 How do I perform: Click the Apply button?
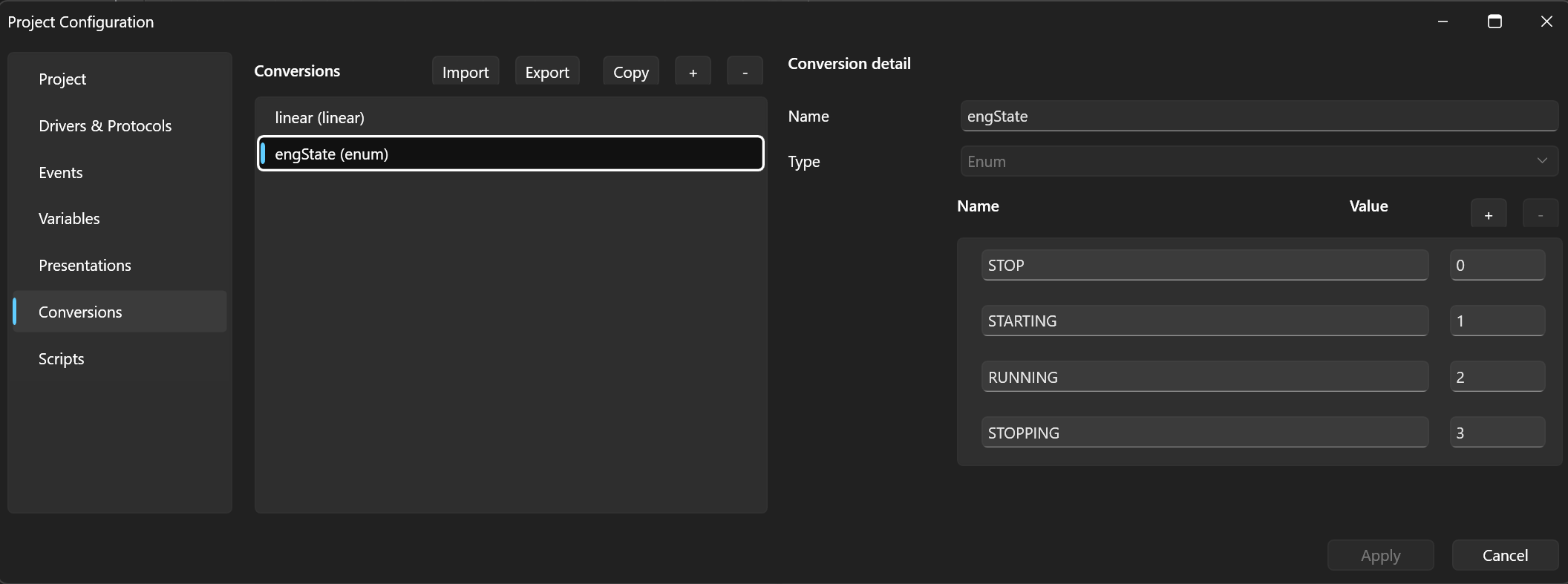1381,555
